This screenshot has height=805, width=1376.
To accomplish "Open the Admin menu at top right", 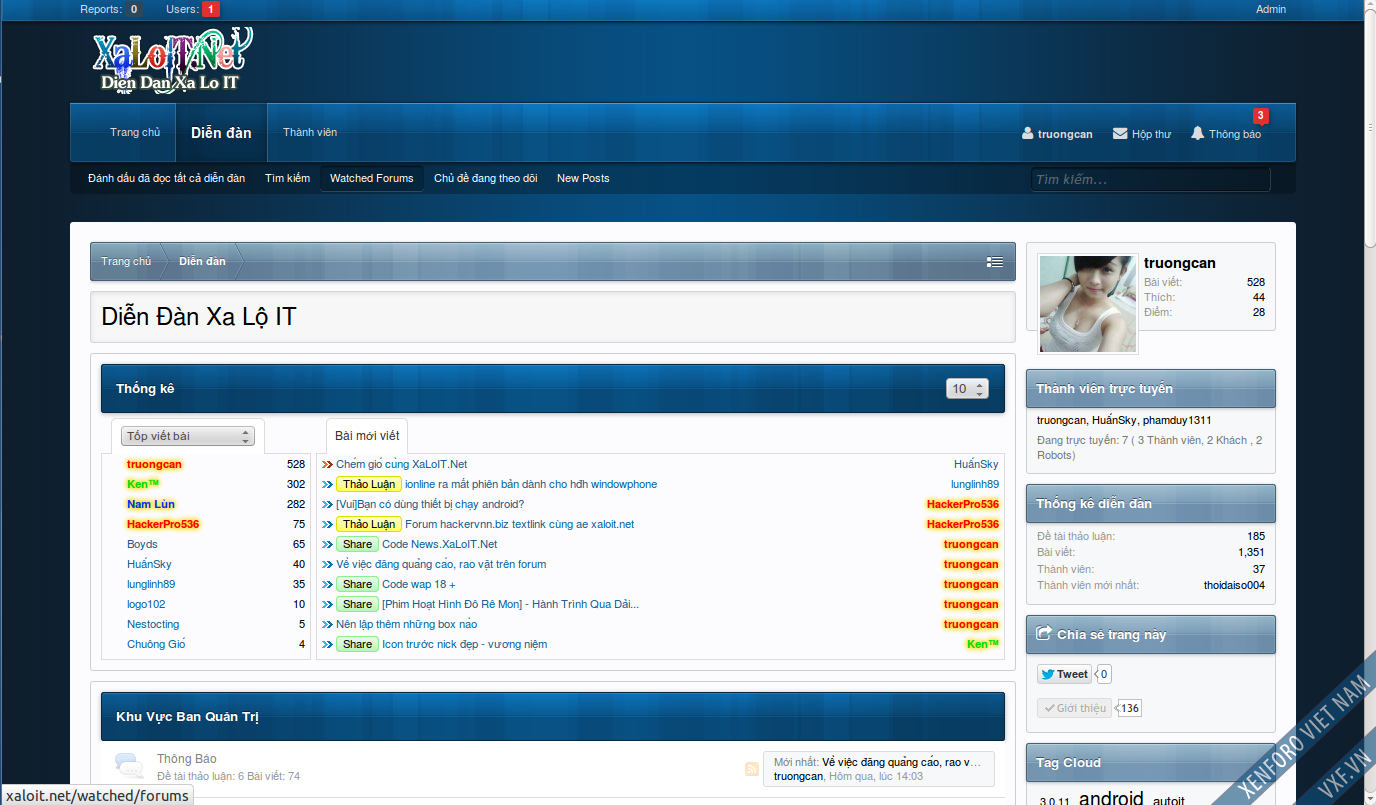I will pos(1270,9).
